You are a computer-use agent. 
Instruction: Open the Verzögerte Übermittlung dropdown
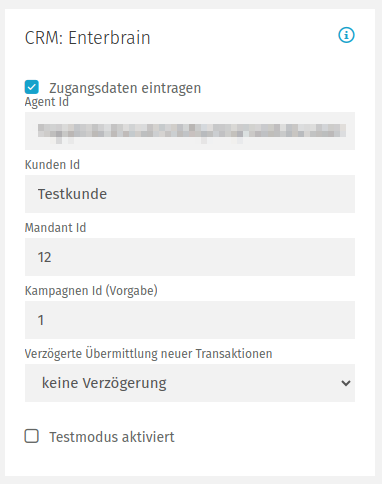[190, 383]
